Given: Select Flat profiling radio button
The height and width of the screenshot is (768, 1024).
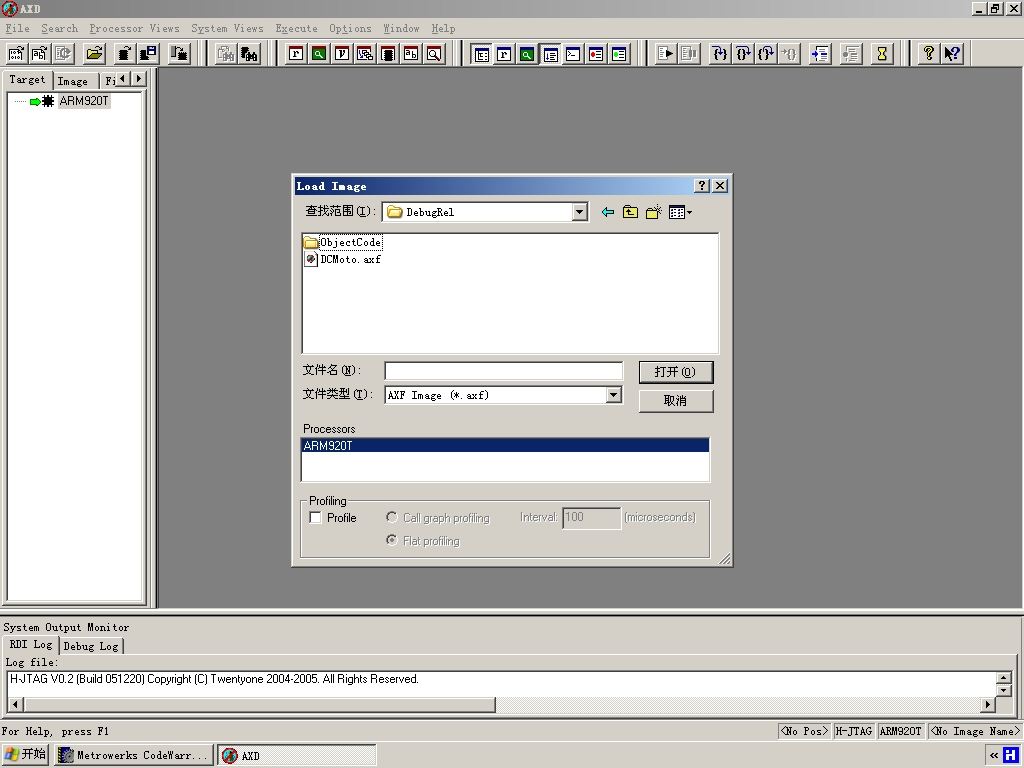Looking at the screenshot, I should pos(392,540).
